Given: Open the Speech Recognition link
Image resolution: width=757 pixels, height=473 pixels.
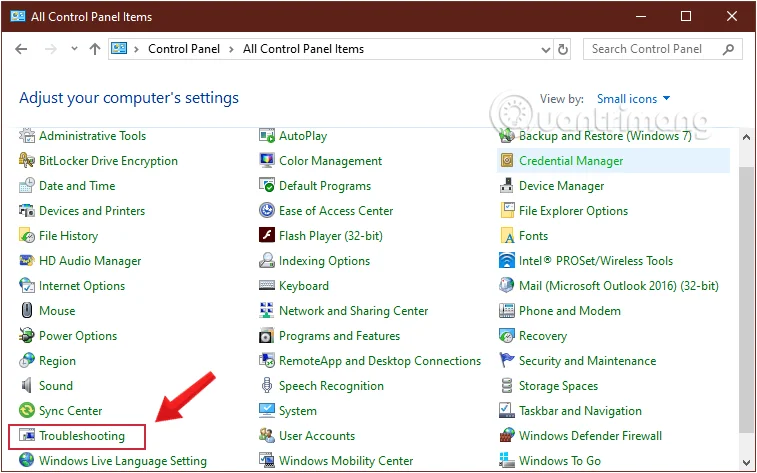Looking at the screenshot, I should 331,386.
